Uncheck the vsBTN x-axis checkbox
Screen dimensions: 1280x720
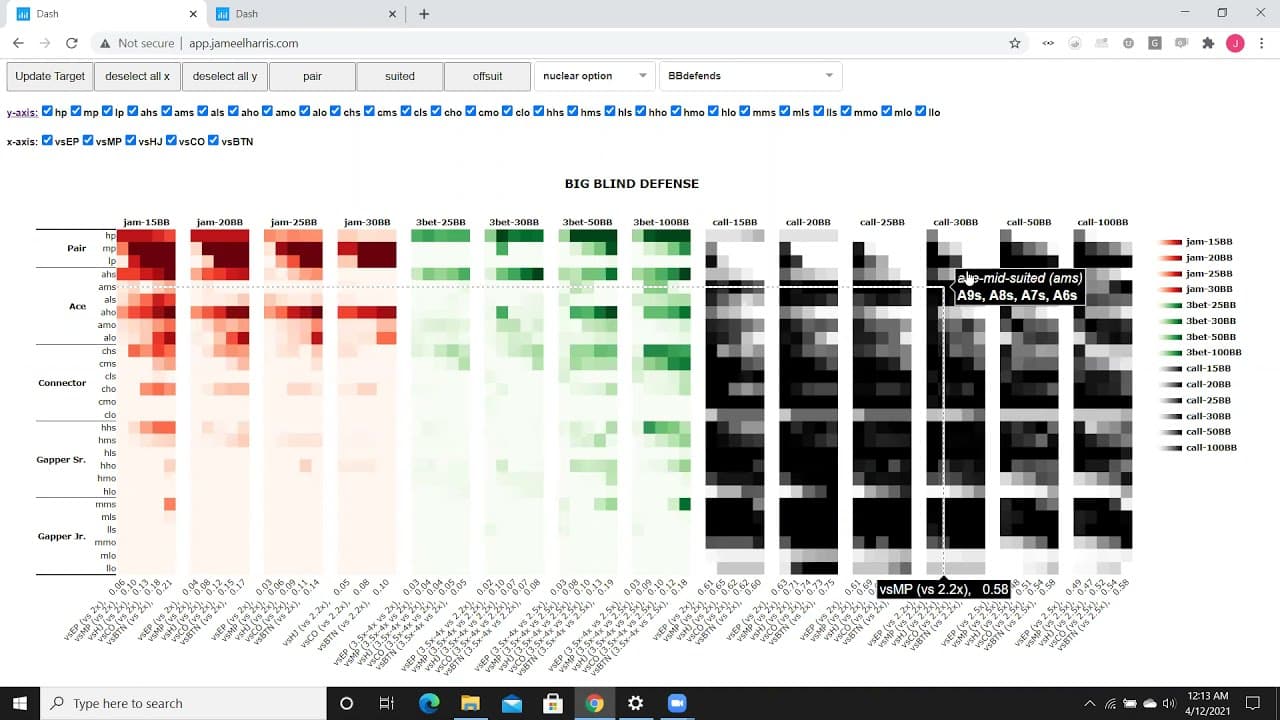coord(213,141)
